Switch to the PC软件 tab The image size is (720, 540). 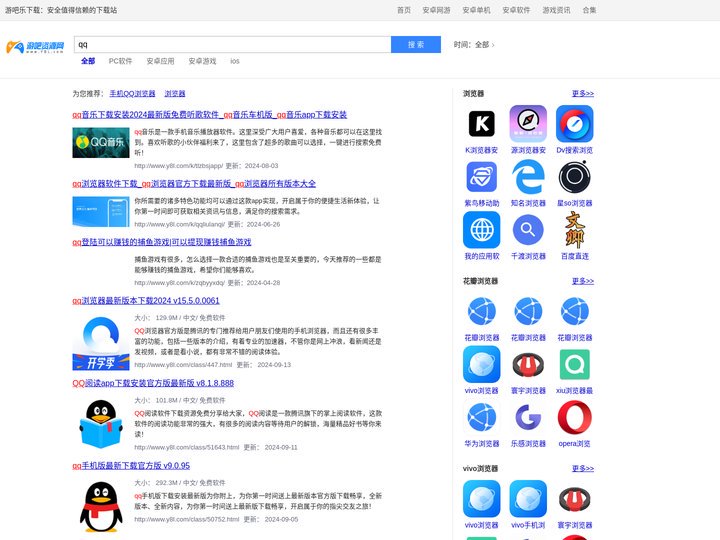tap(120, 61)
